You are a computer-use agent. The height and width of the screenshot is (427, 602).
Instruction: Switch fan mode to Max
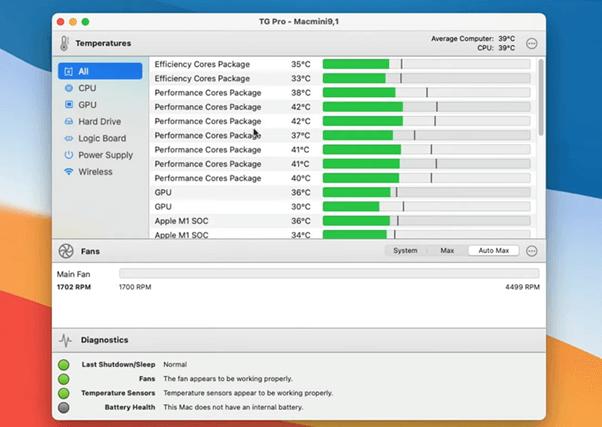click(447, 251)
